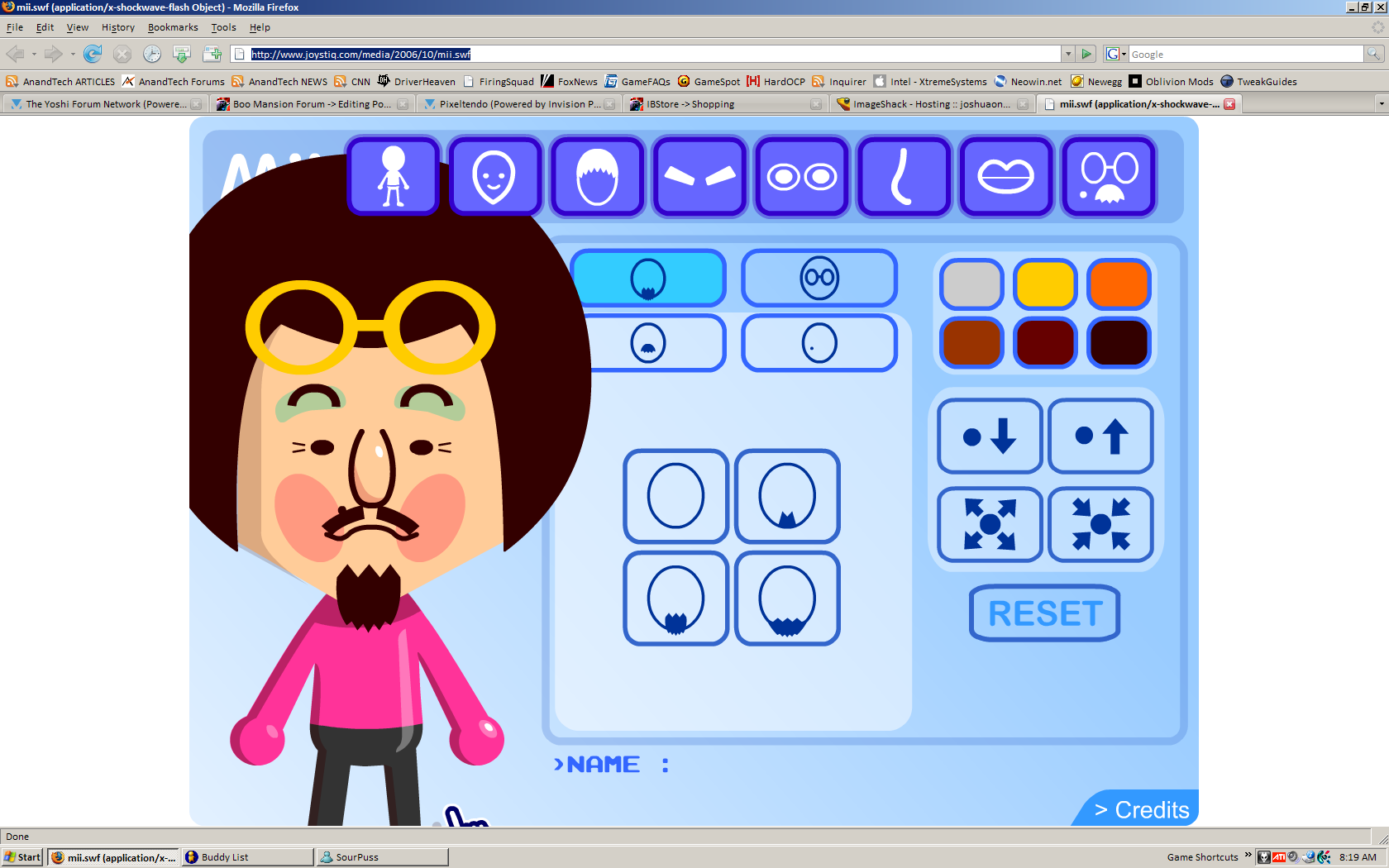Close the mii.swf tab

pos(1229,104)
